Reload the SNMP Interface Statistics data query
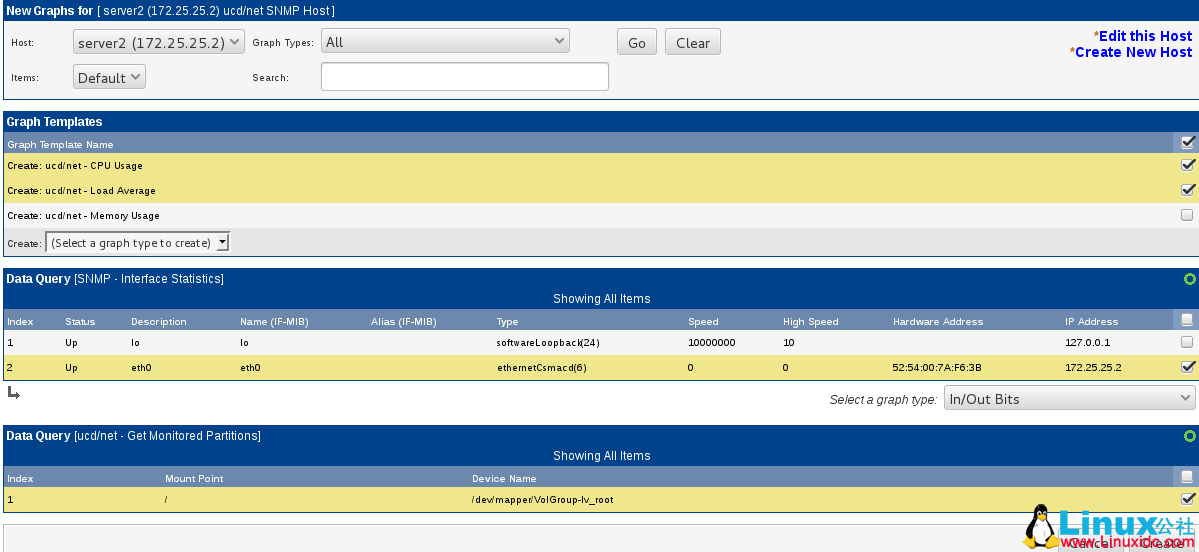The height and width of the screenshot is (552, 1199). pos(1189,279)
